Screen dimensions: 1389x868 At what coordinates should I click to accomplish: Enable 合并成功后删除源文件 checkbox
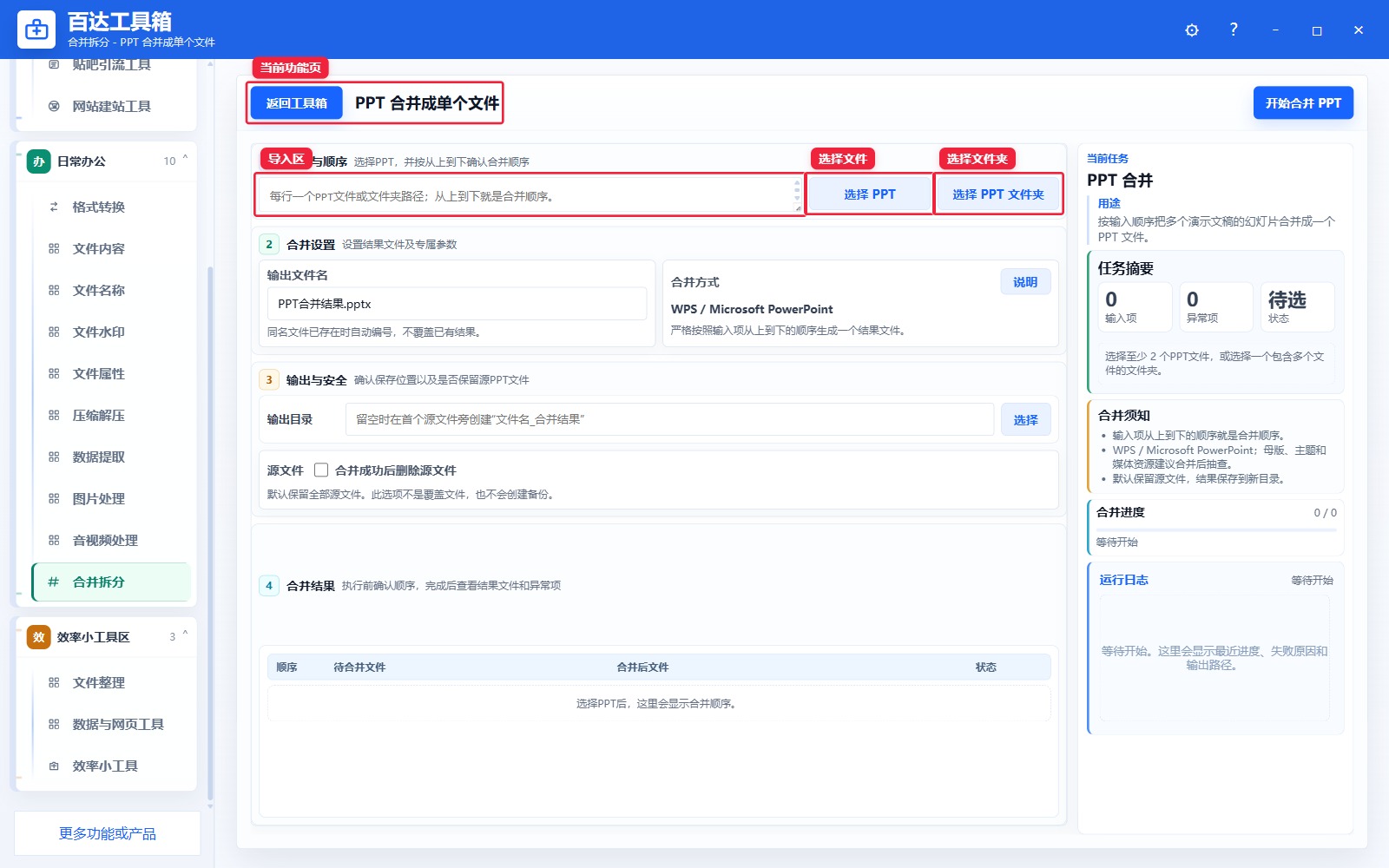pos(321,470)
